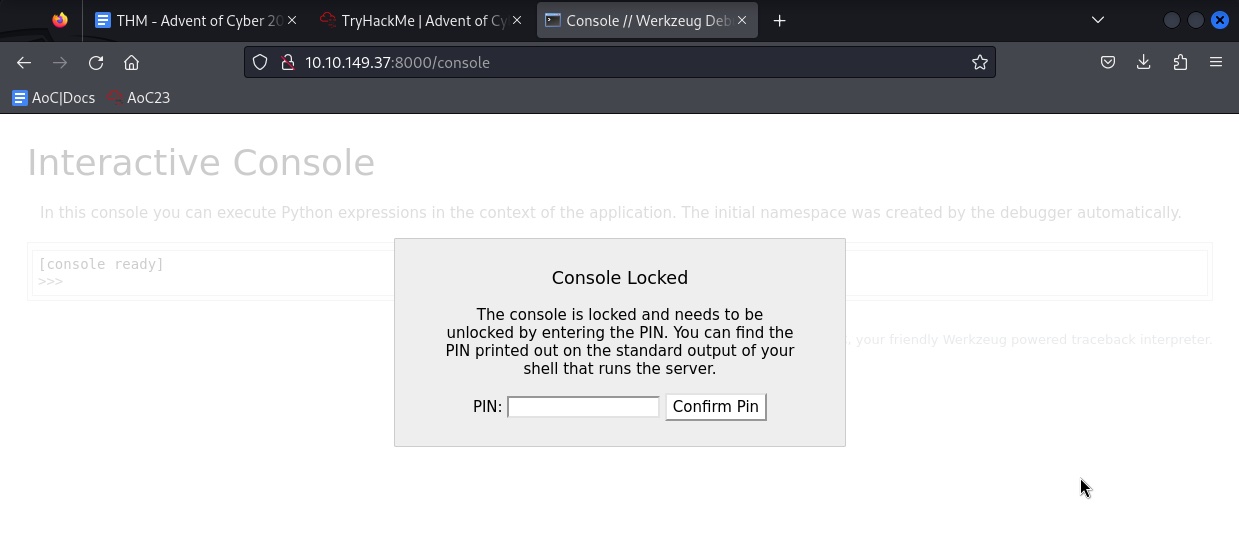The width and height of the screenshot is (1239, 537).
Task: Click the browser back arrow
Action: coord(24,62)
